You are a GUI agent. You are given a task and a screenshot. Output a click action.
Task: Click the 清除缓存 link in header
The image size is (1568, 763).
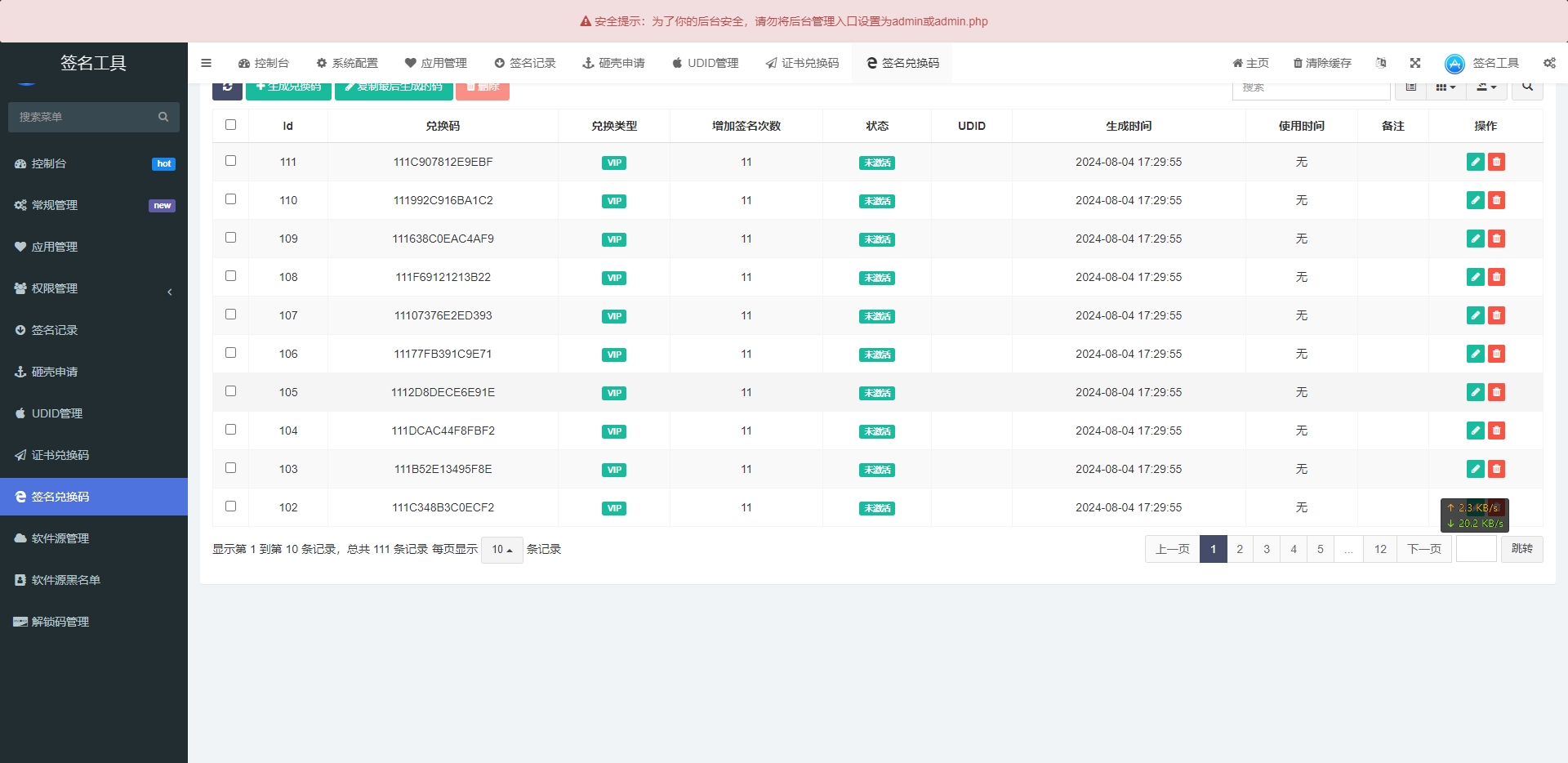1322,63
